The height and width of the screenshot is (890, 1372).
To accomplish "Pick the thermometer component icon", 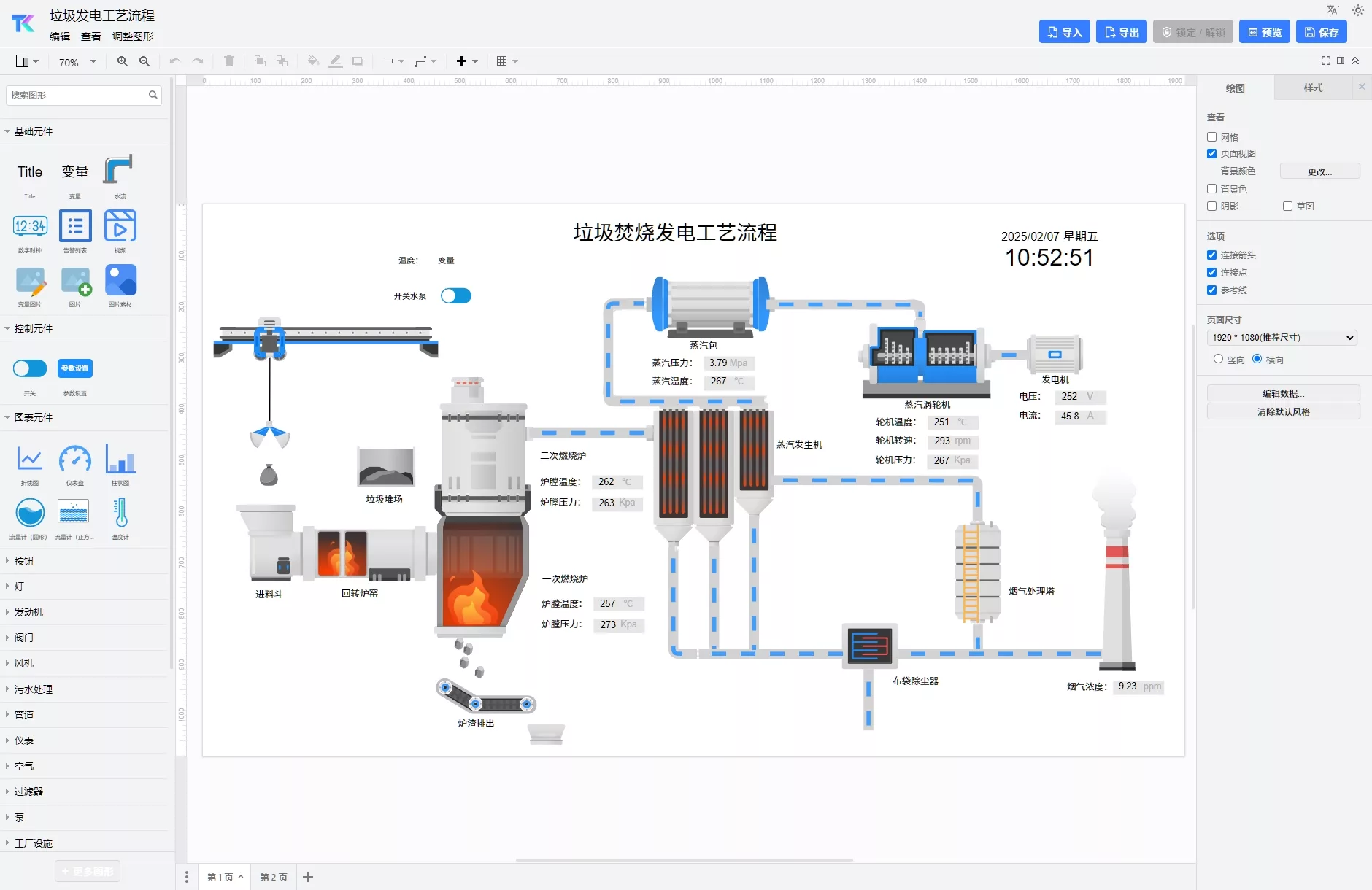I will tap(120, 513).
